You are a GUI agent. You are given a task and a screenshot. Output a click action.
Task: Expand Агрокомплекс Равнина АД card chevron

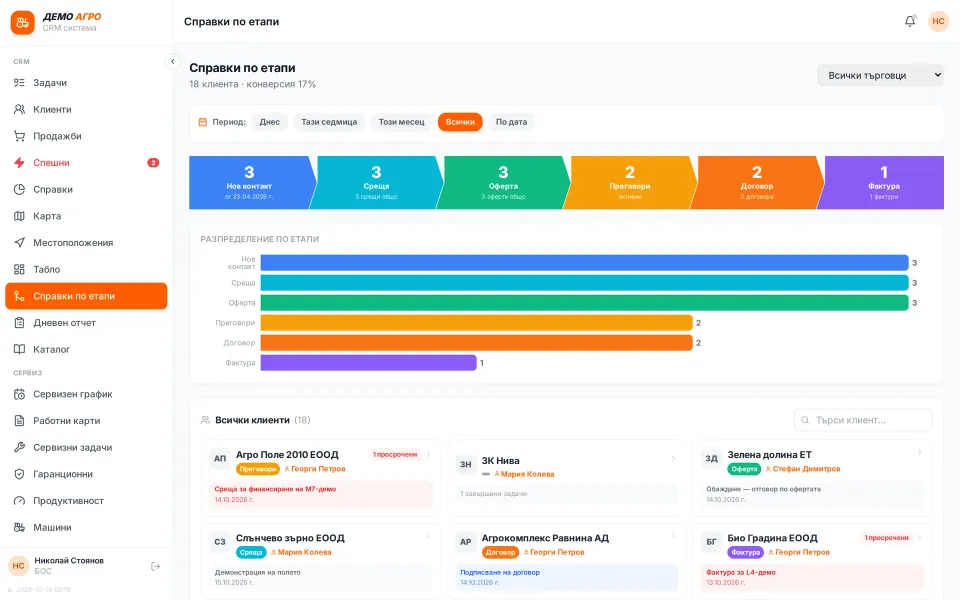673,536
